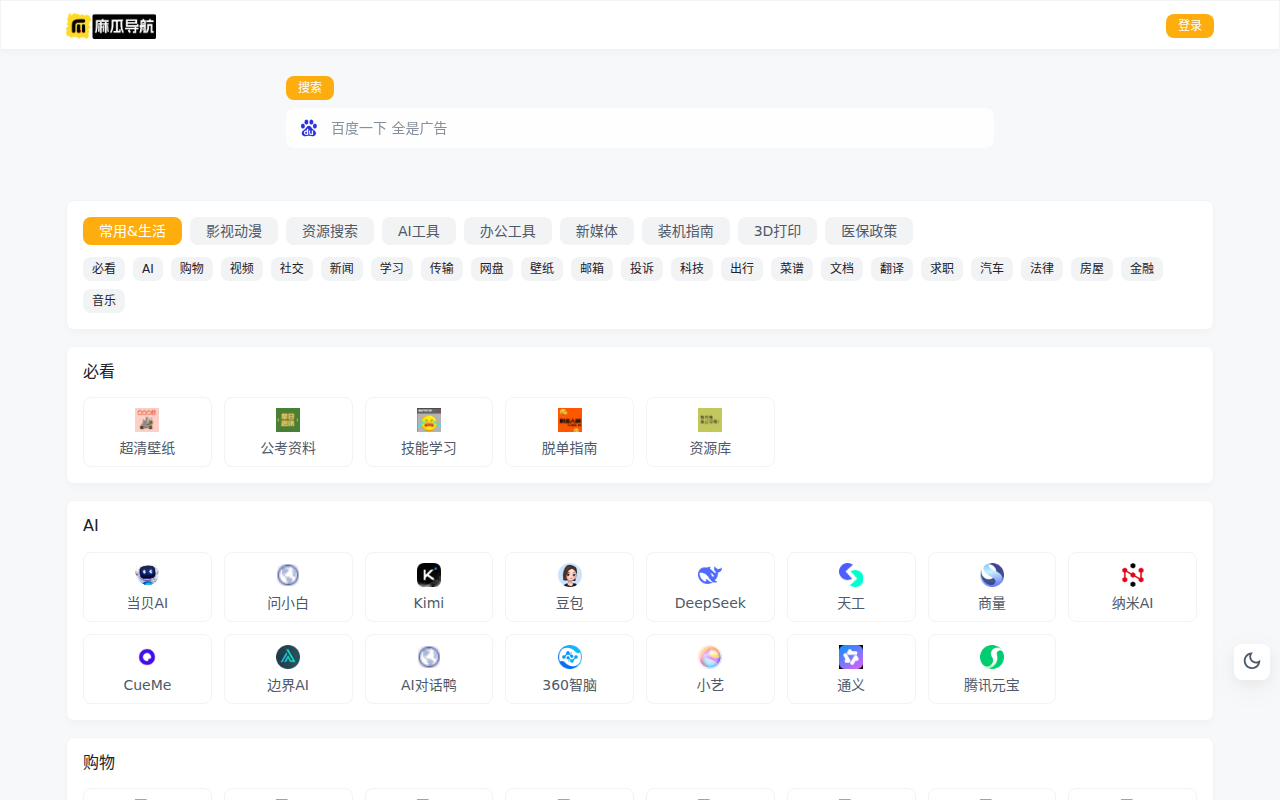The height and width of the screenshot is (800, 1280).
Task: Focus the 百度一下 search input field
Action: click(640, 128)
